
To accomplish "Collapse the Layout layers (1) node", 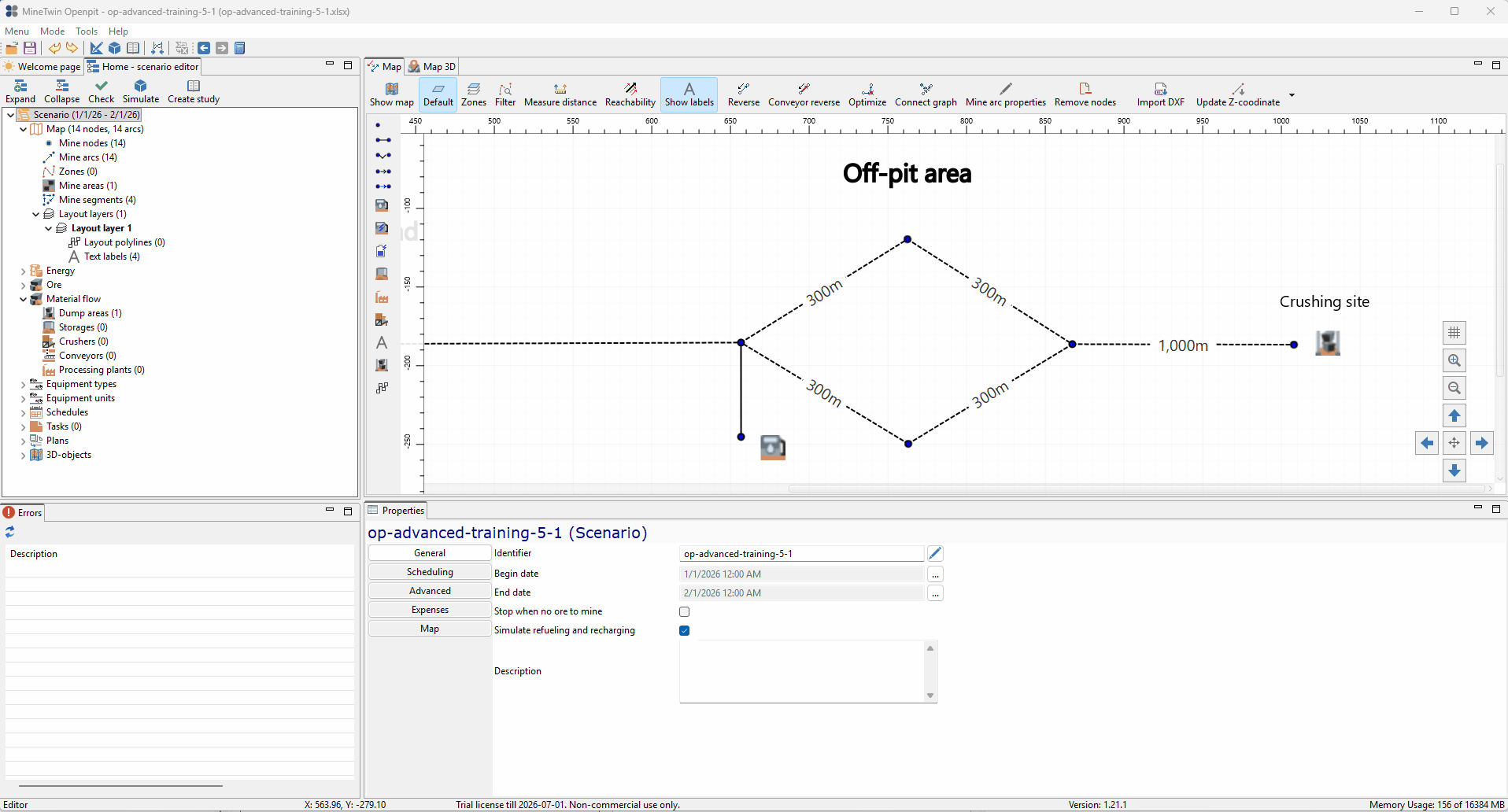I will click(x=36, y=214).
